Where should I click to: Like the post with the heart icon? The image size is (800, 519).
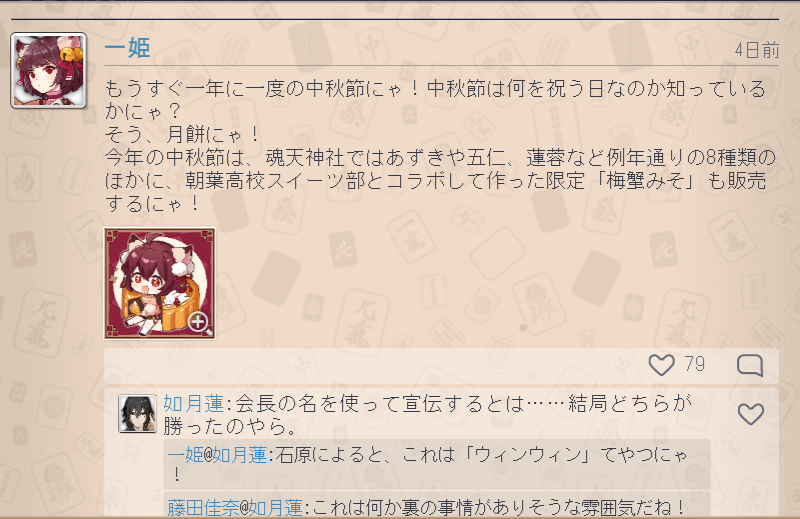[x=661, y=365]
